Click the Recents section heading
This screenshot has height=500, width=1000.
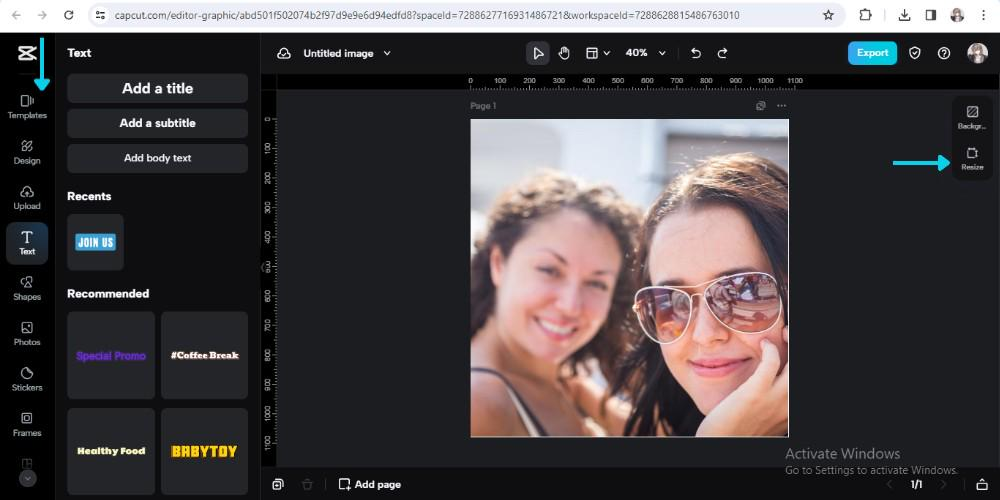point(89,196)
